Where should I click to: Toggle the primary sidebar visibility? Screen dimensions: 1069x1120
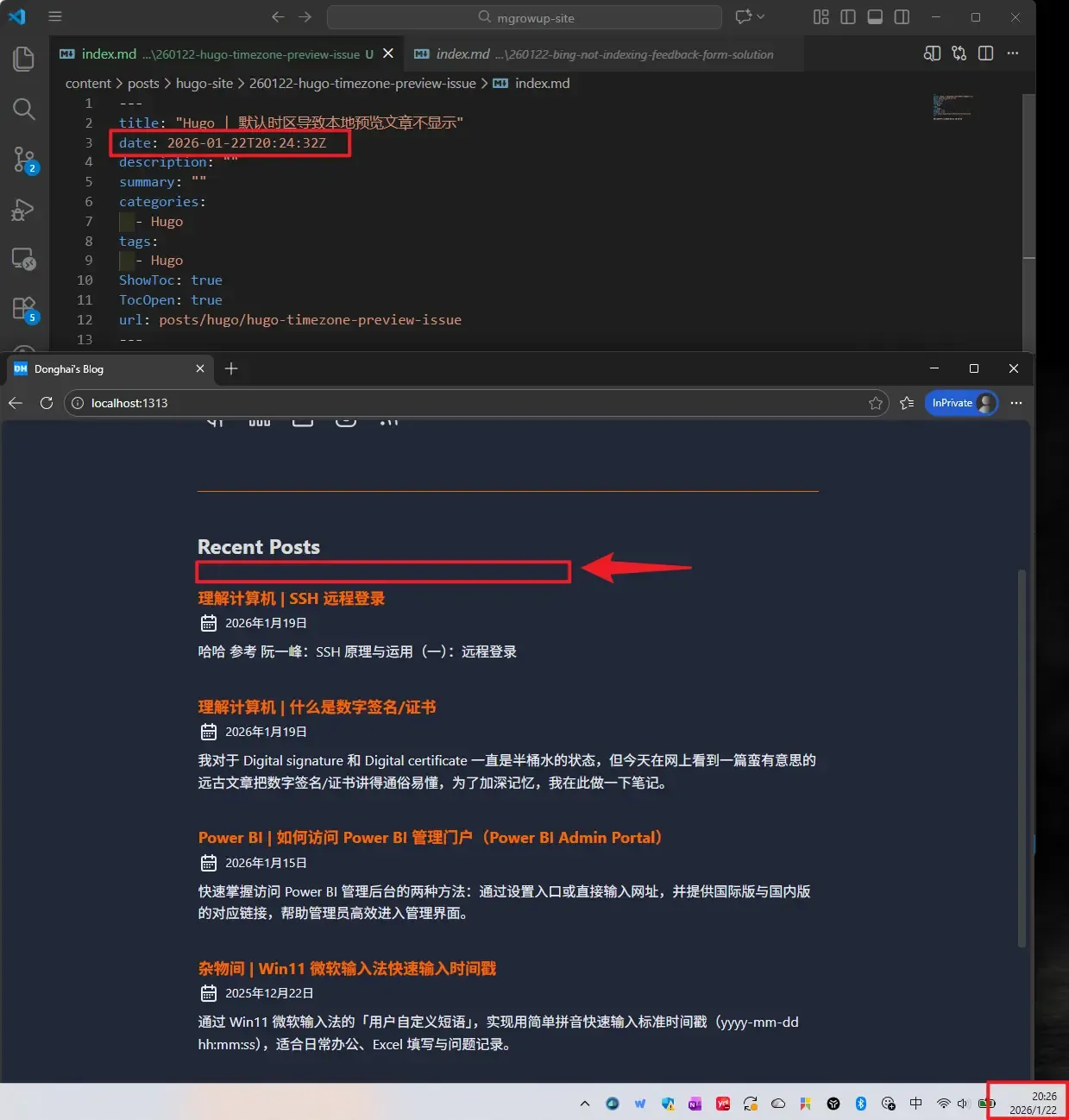tap(848, 16)
